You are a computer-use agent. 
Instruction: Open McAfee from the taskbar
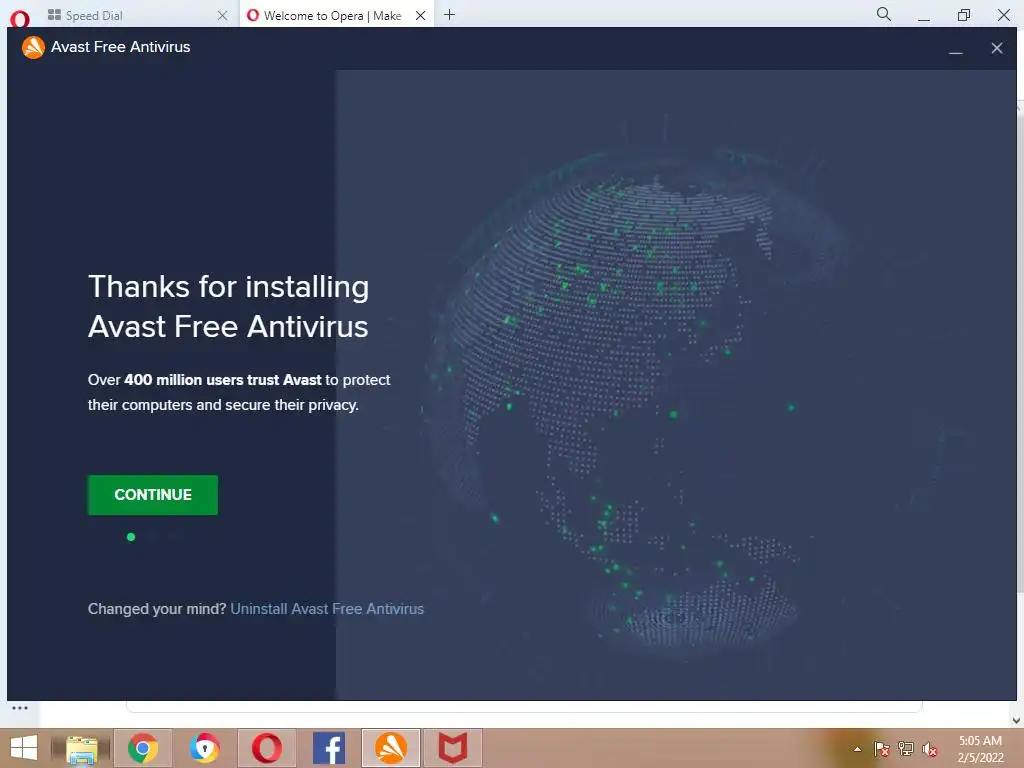coord(453,748)
